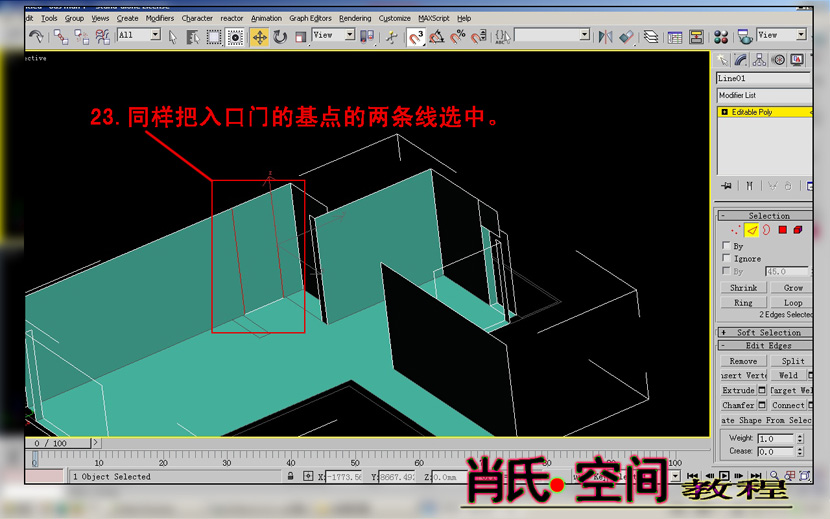Toggle the Angle Snap icon
The image size is (830, 519).
click(437, 37)
